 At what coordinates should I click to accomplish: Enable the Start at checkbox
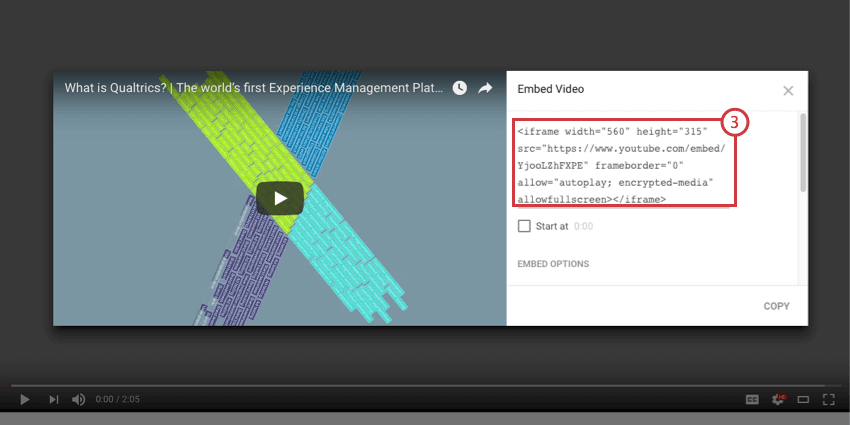524,226
